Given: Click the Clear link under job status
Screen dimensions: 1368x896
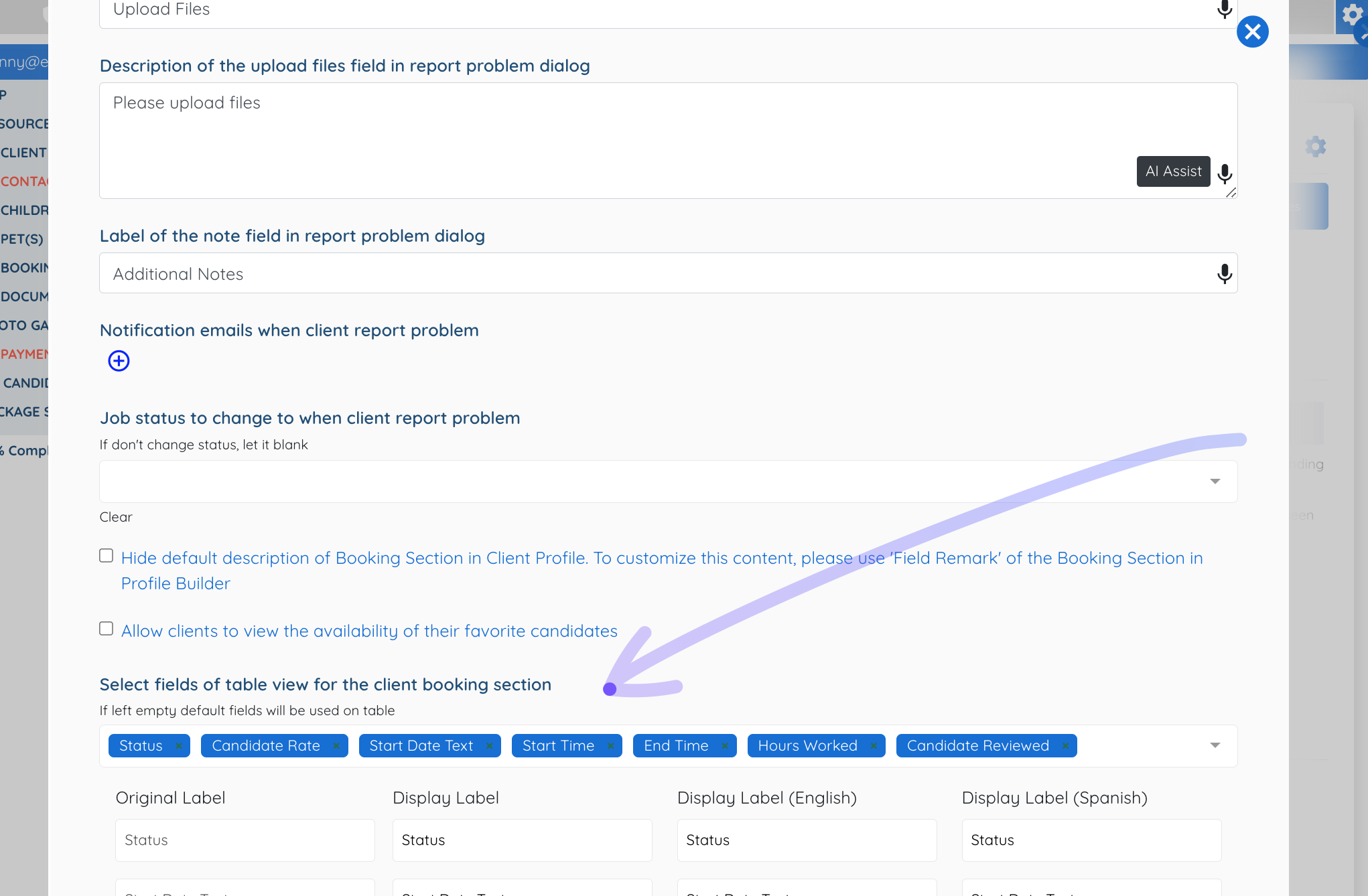Looking at the screenshot, I should click(x=116, y=517).
